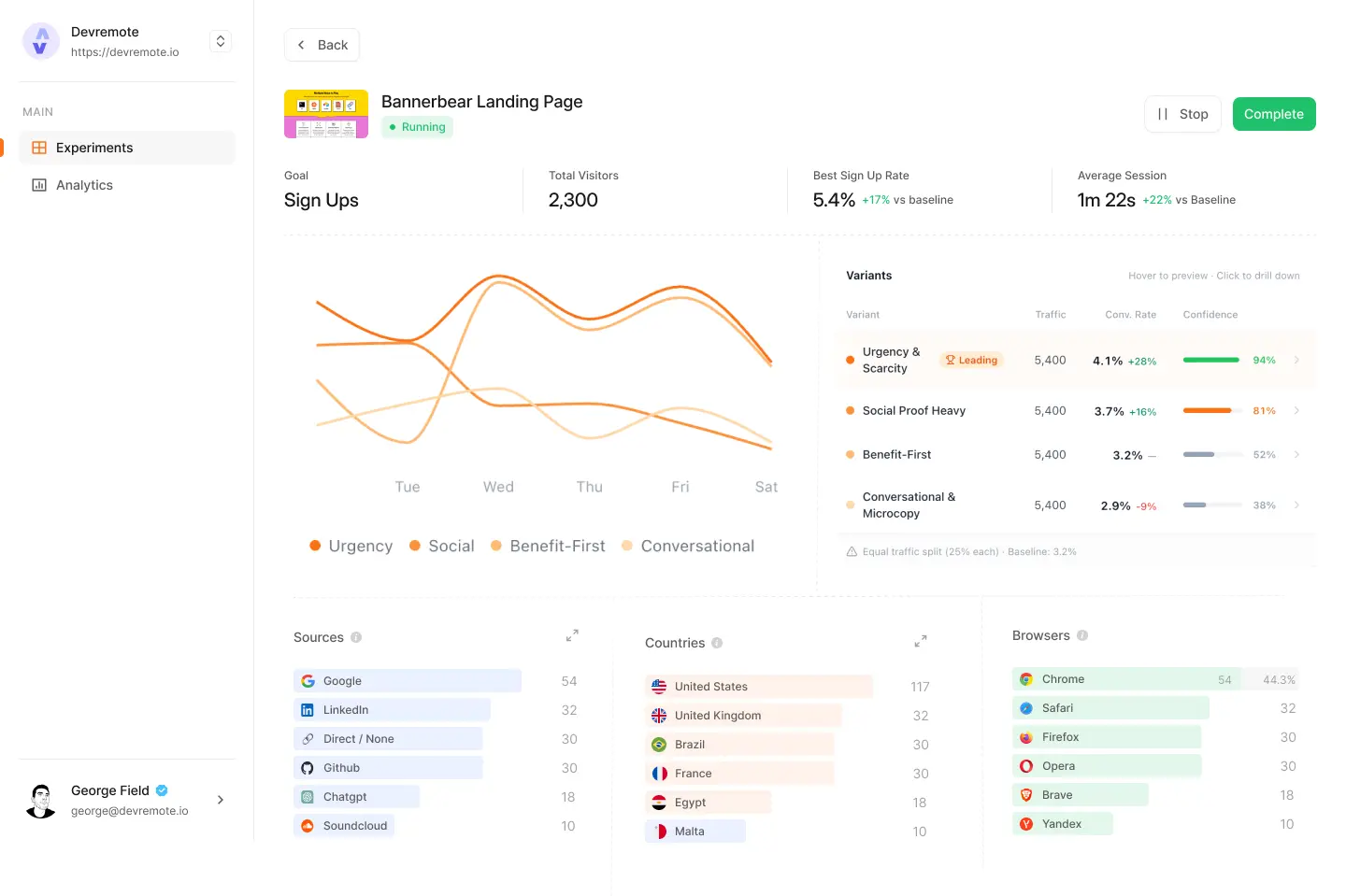Click the United States count 117
The height and width of the screenshot is (896, 1346).
(920, 687)
